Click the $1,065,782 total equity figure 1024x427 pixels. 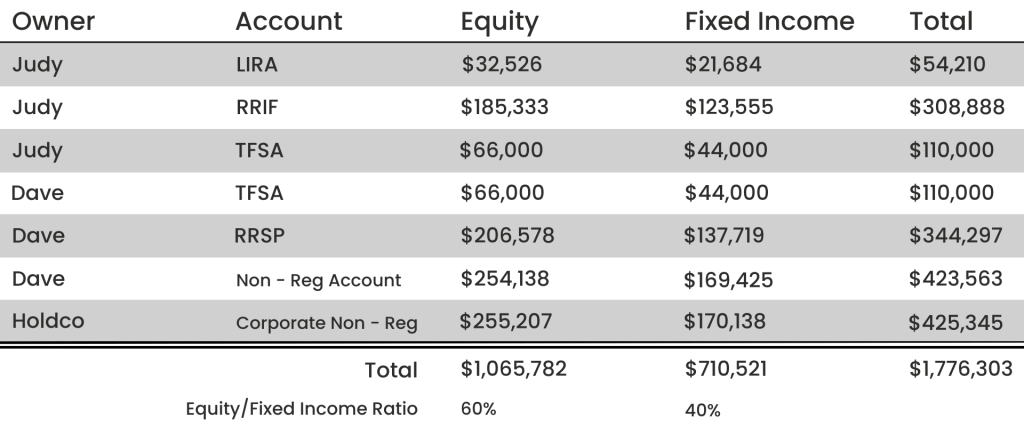pos(514,369)
